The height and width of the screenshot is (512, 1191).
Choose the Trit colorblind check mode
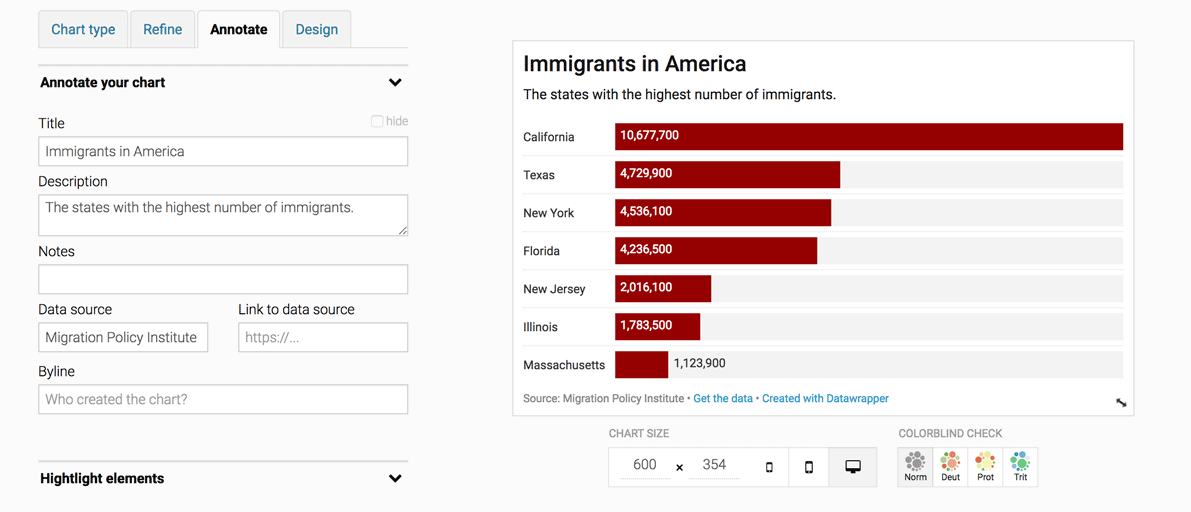[1020, 467]
